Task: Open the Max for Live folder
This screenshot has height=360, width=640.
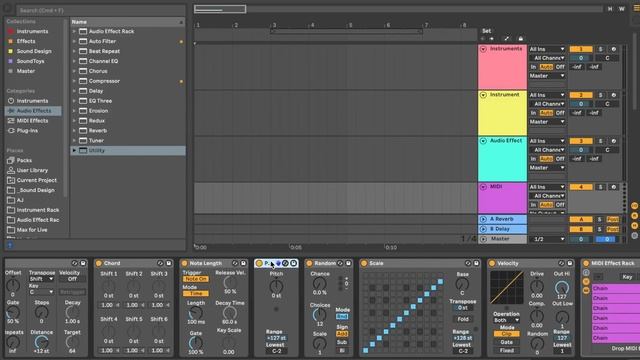Action: [32, 230]
